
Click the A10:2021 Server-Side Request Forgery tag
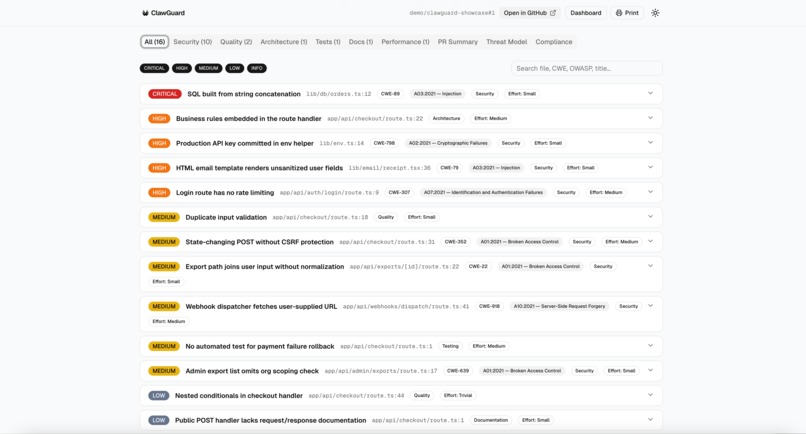pos(559,306)
